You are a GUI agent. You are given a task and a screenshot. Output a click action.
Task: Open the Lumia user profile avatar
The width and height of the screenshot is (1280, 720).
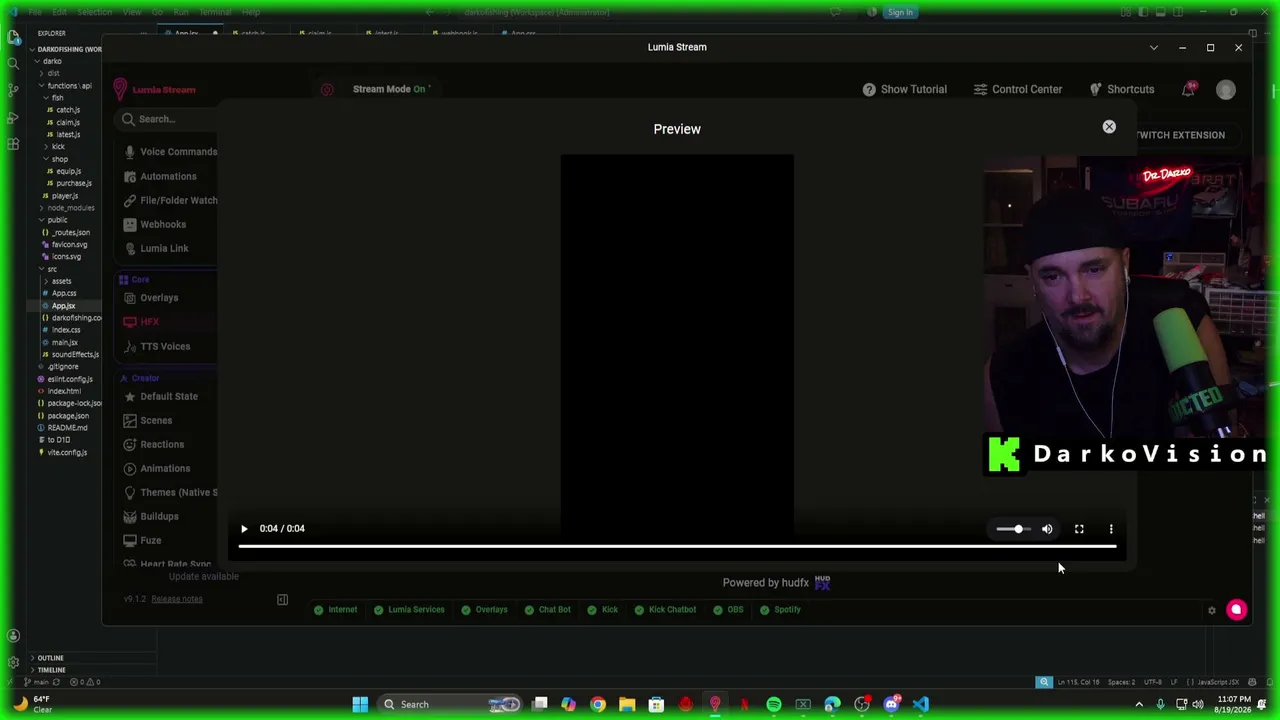coord(1226,89)
